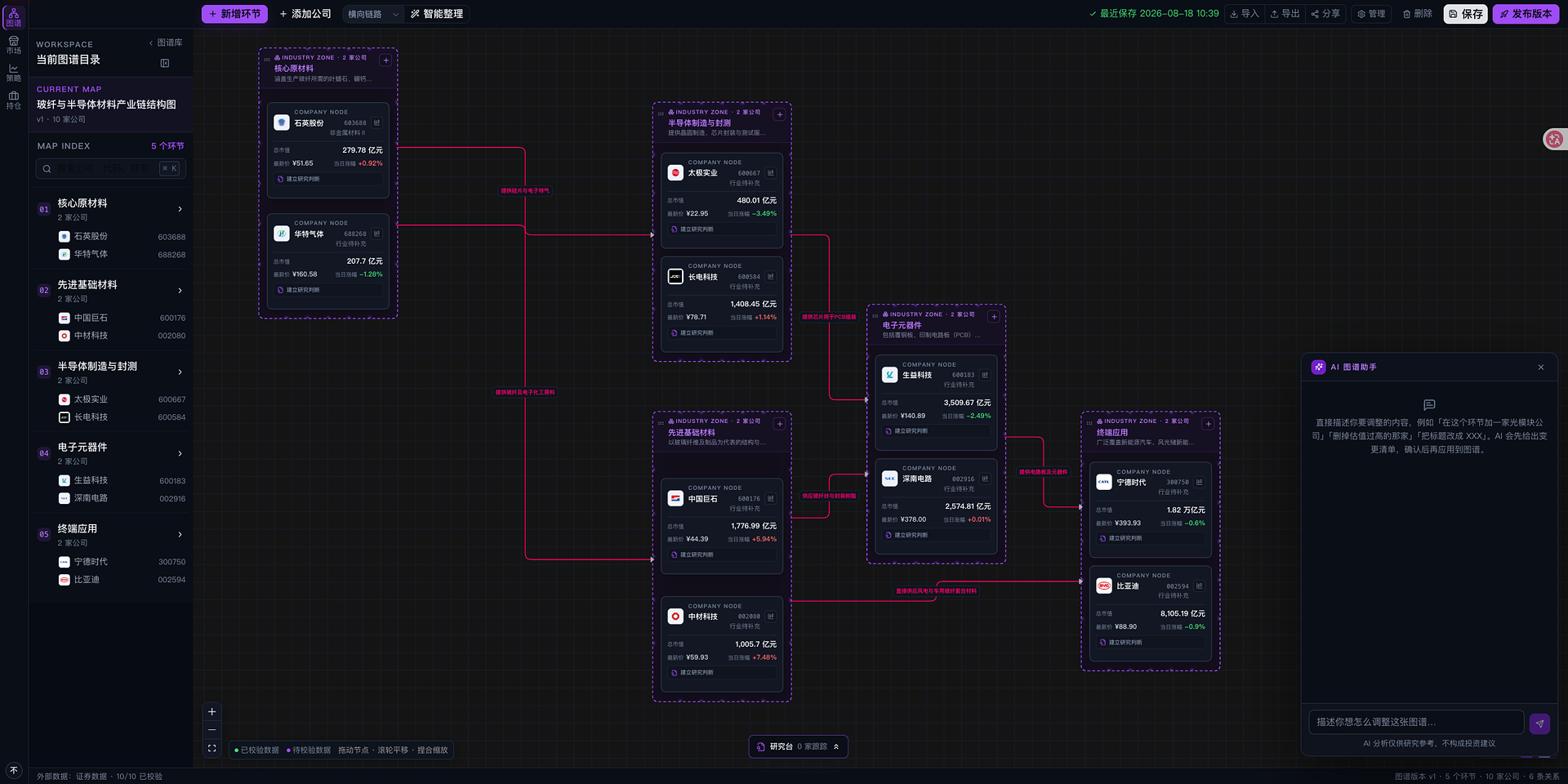Collapse the workspace directory panel icon
Screen dimensions: 1568x784
coord(165,63)
